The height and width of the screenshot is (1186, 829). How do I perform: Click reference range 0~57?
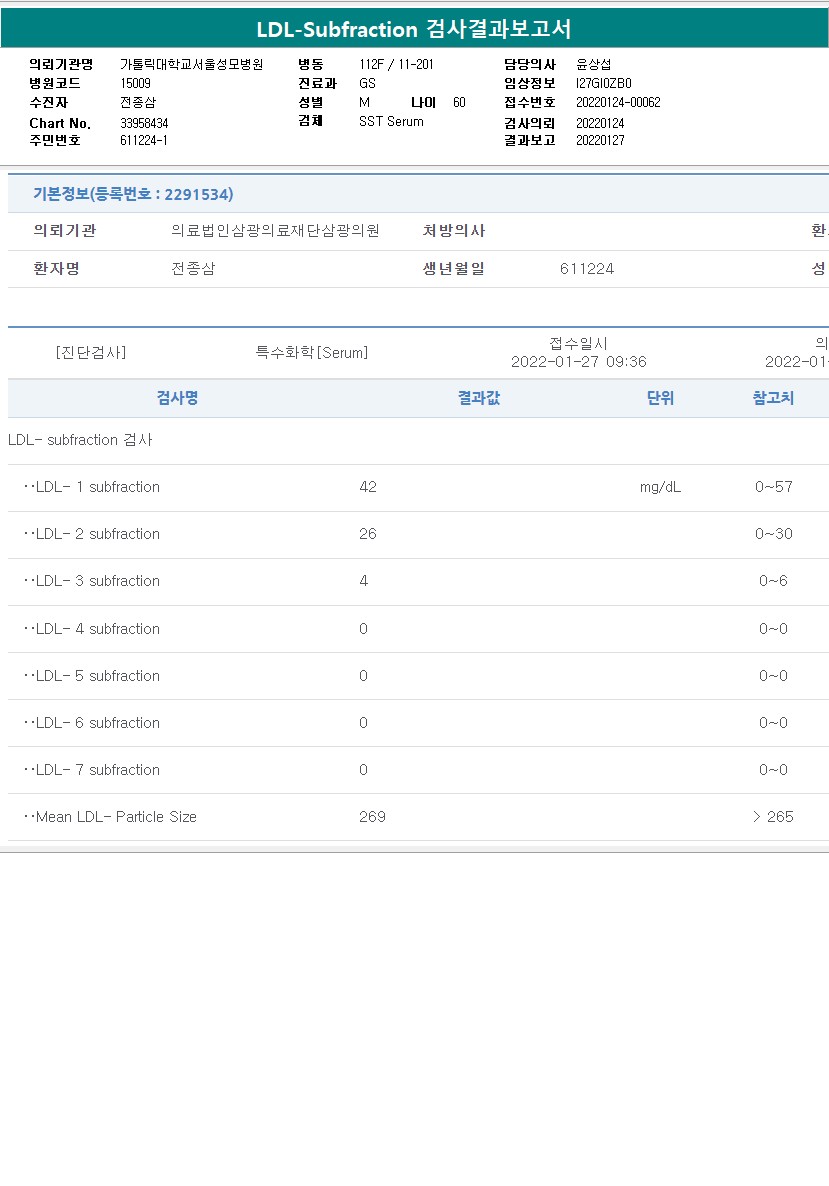pos(774,487)
